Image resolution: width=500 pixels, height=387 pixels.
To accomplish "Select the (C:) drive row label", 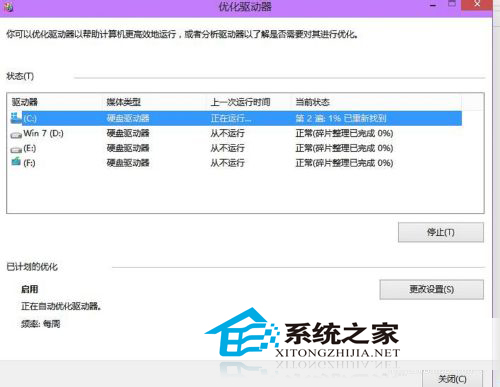I will tap(30, 118).
